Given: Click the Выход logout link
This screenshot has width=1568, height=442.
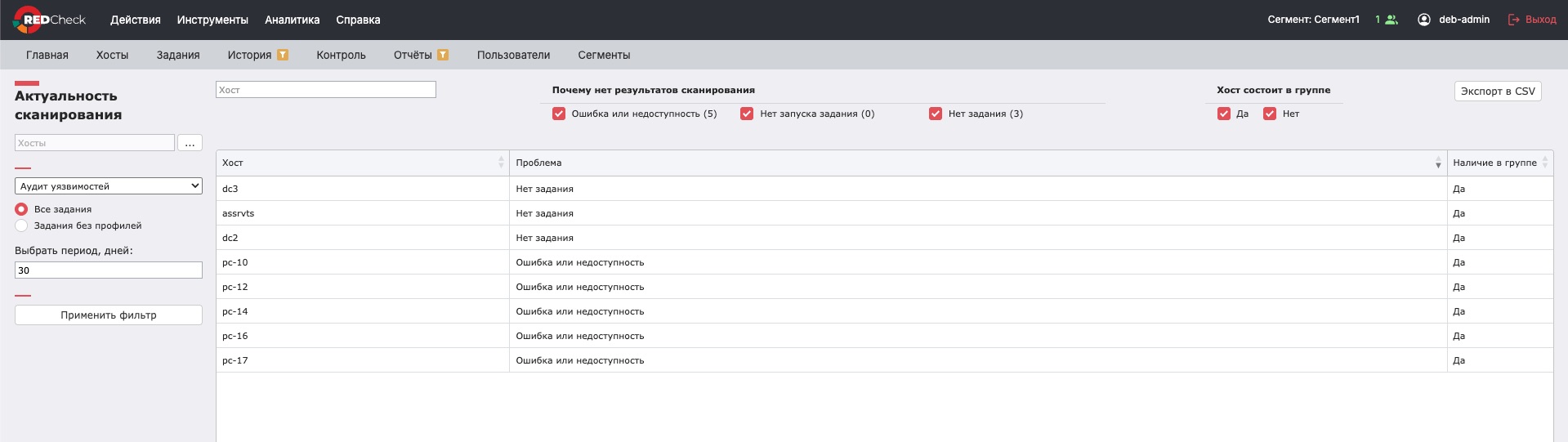Looking at the screenshot, I should (1541, 20).
